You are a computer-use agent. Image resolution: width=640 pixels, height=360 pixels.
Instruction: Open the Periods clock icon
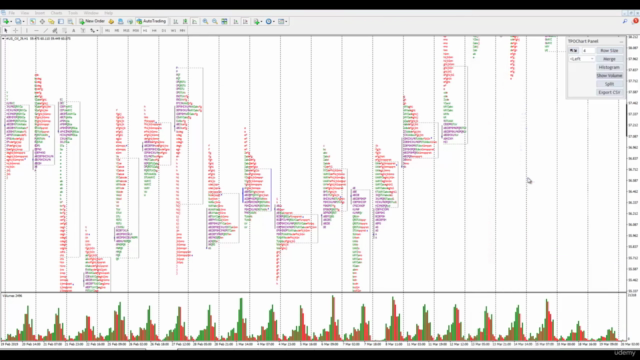tap(269, 21)
